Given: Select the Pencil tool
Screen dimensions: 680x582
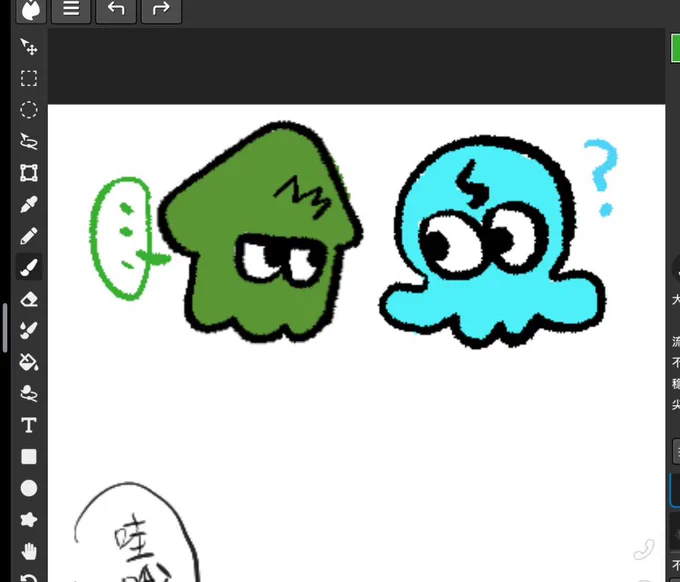Looking at the screenshot, I should pos(29,236).
